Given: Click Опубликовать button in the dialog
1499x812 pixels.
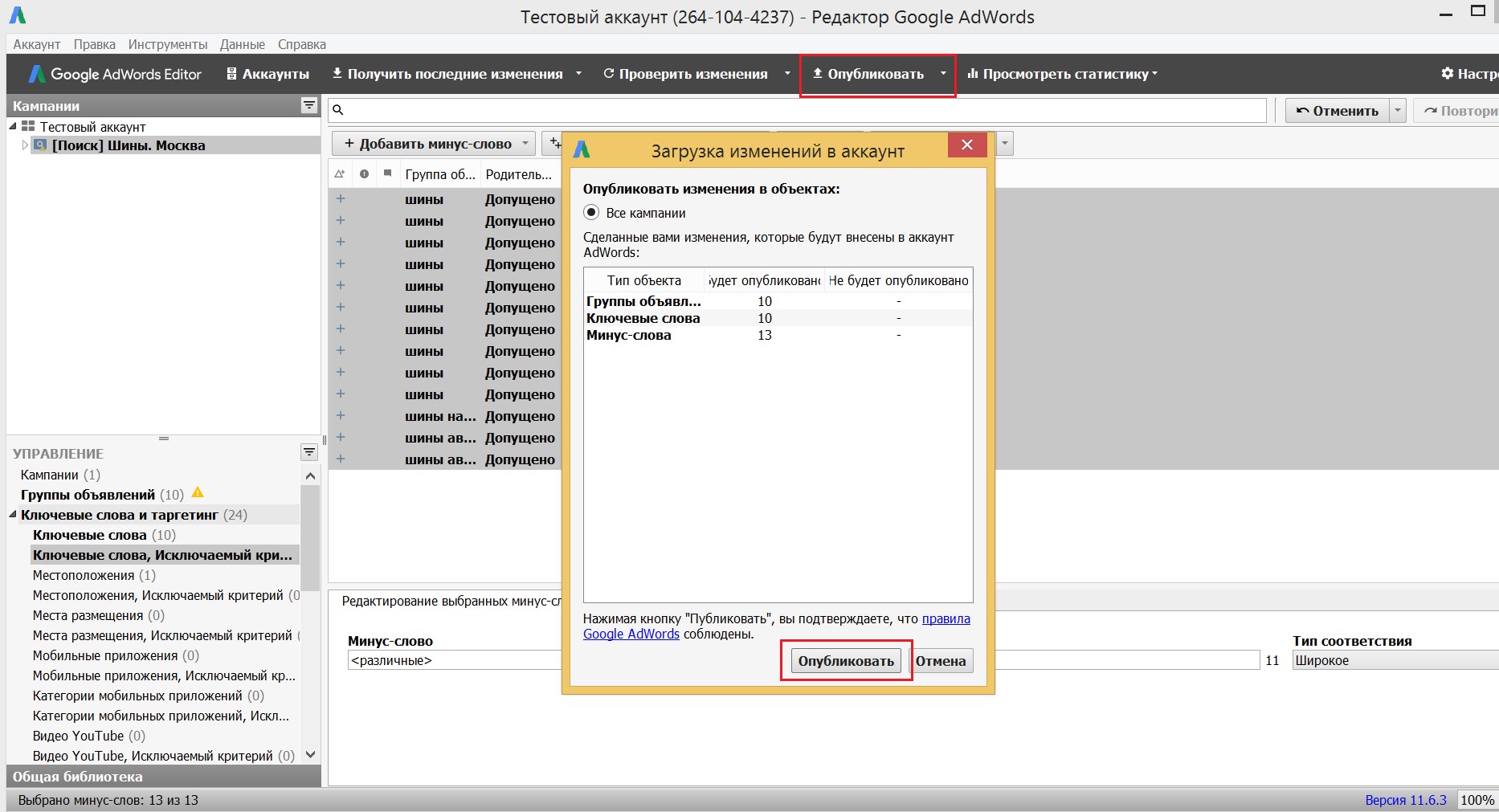Looking at the screenshot, I should point(846,661).
